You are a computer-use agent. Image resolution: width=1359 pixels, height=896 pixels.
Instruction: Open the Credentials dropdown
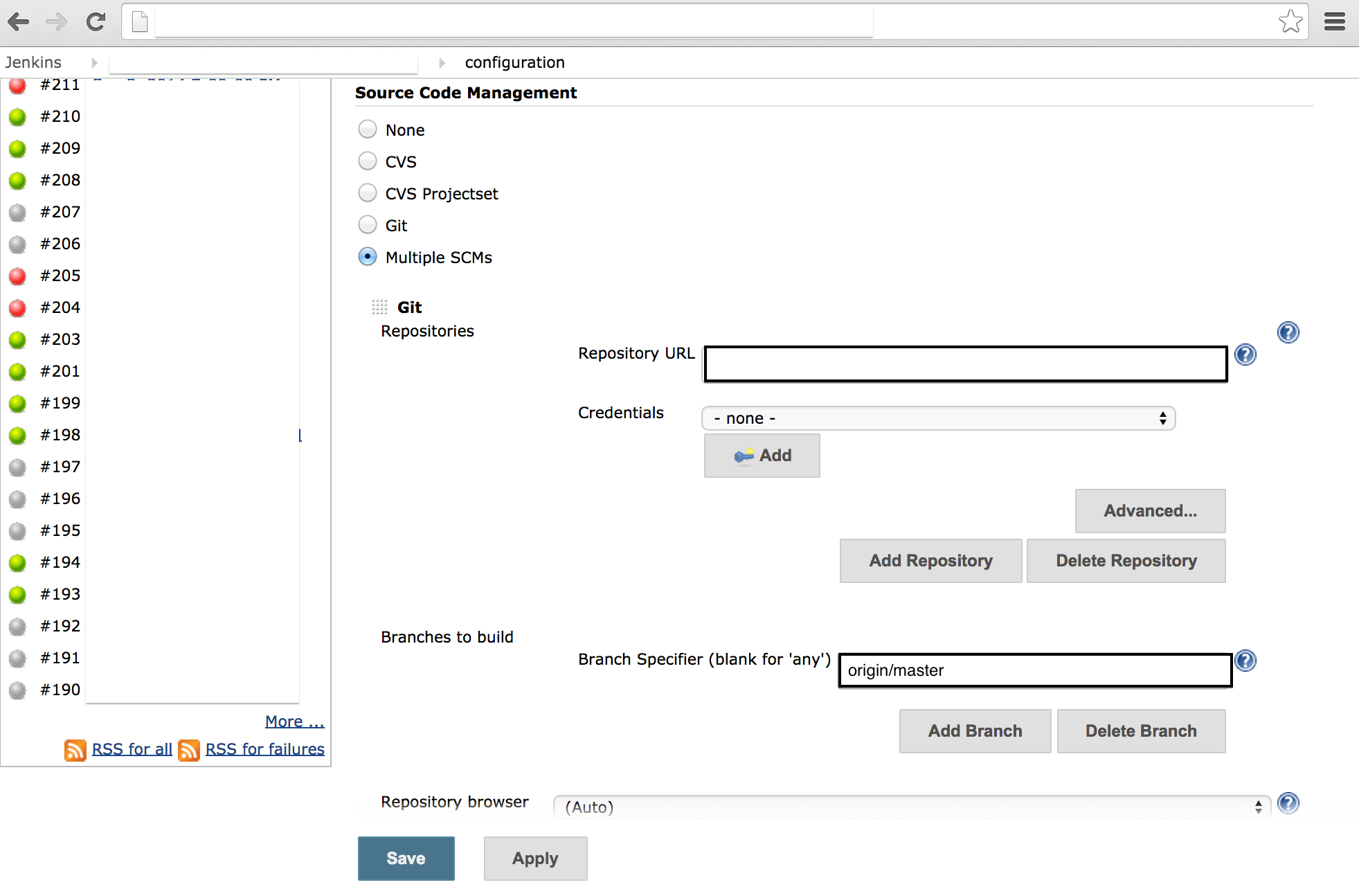click(938, 418)
